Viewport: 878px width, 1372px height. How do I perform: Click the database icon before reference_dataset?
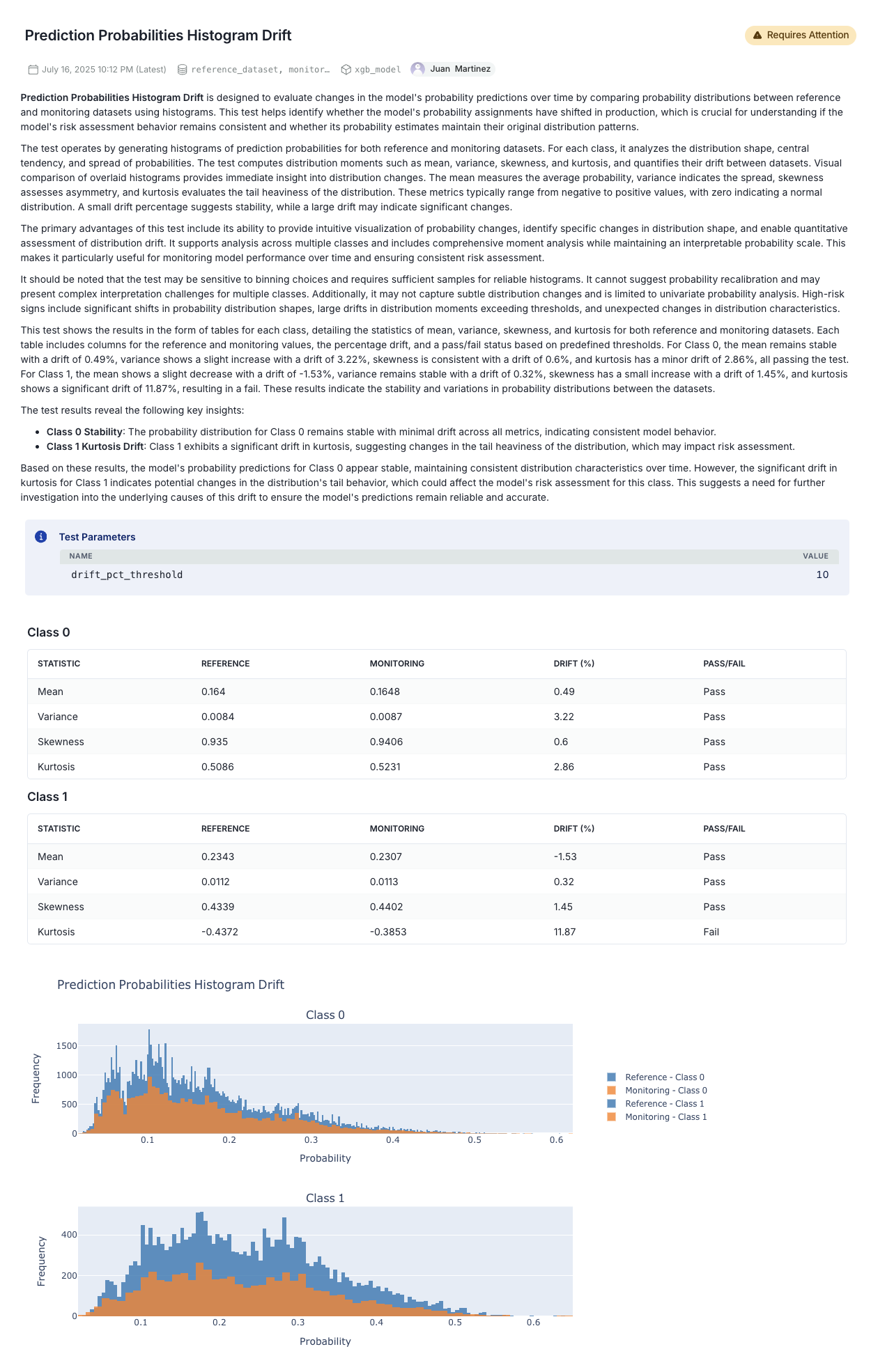[x=183, y=70]
